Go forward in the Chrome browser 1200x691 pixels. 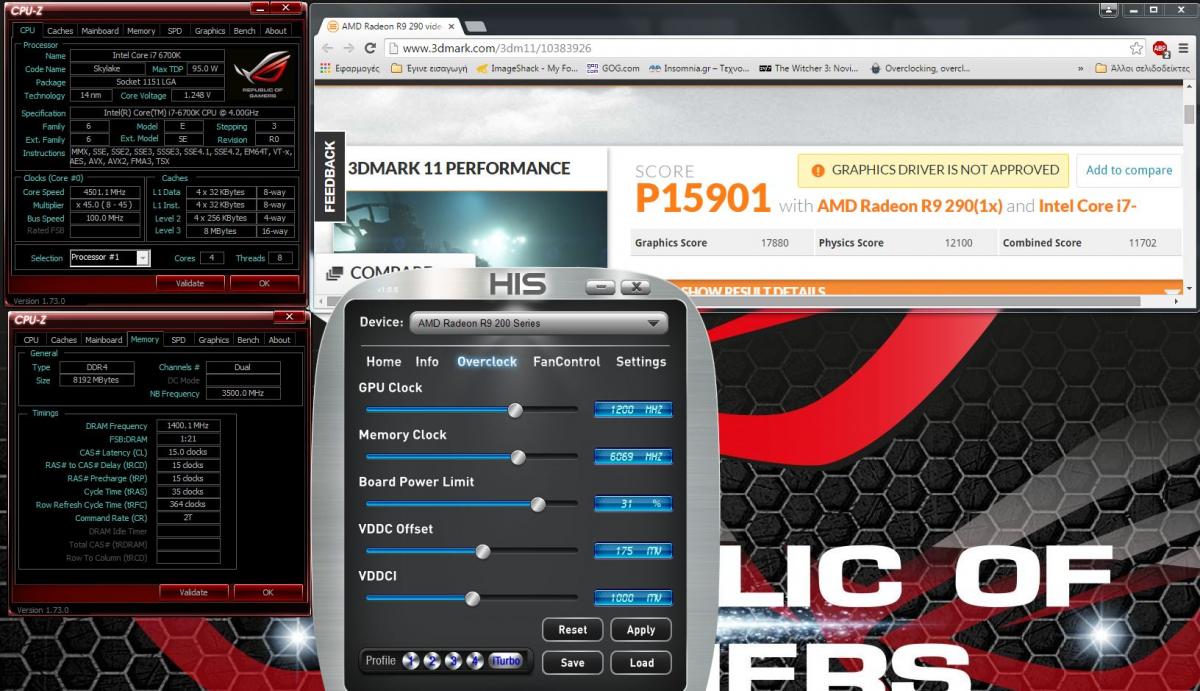348,48
